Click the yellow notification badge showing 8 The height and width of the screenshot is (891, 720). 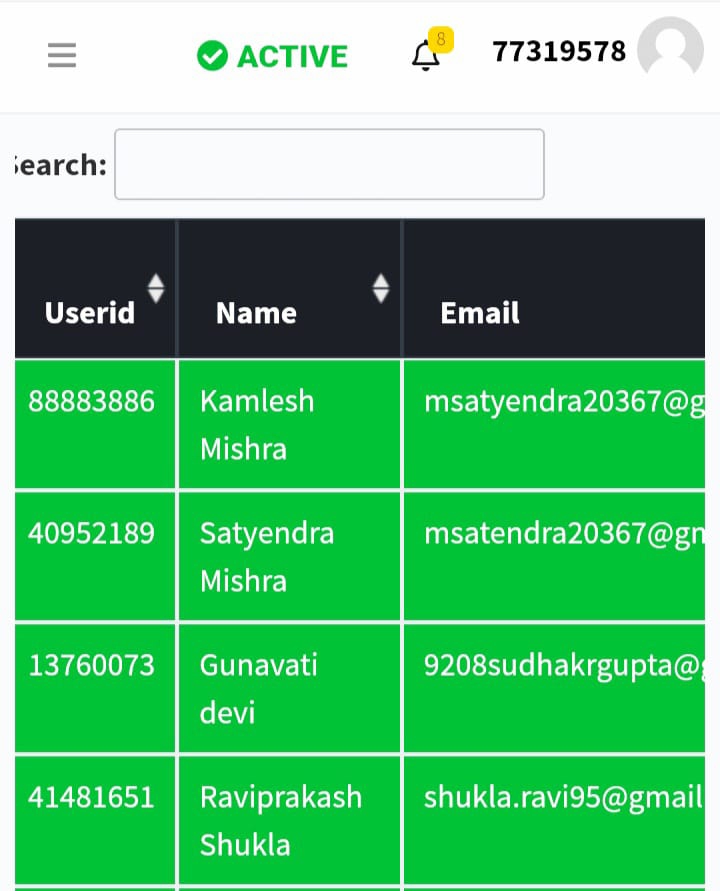441,39
